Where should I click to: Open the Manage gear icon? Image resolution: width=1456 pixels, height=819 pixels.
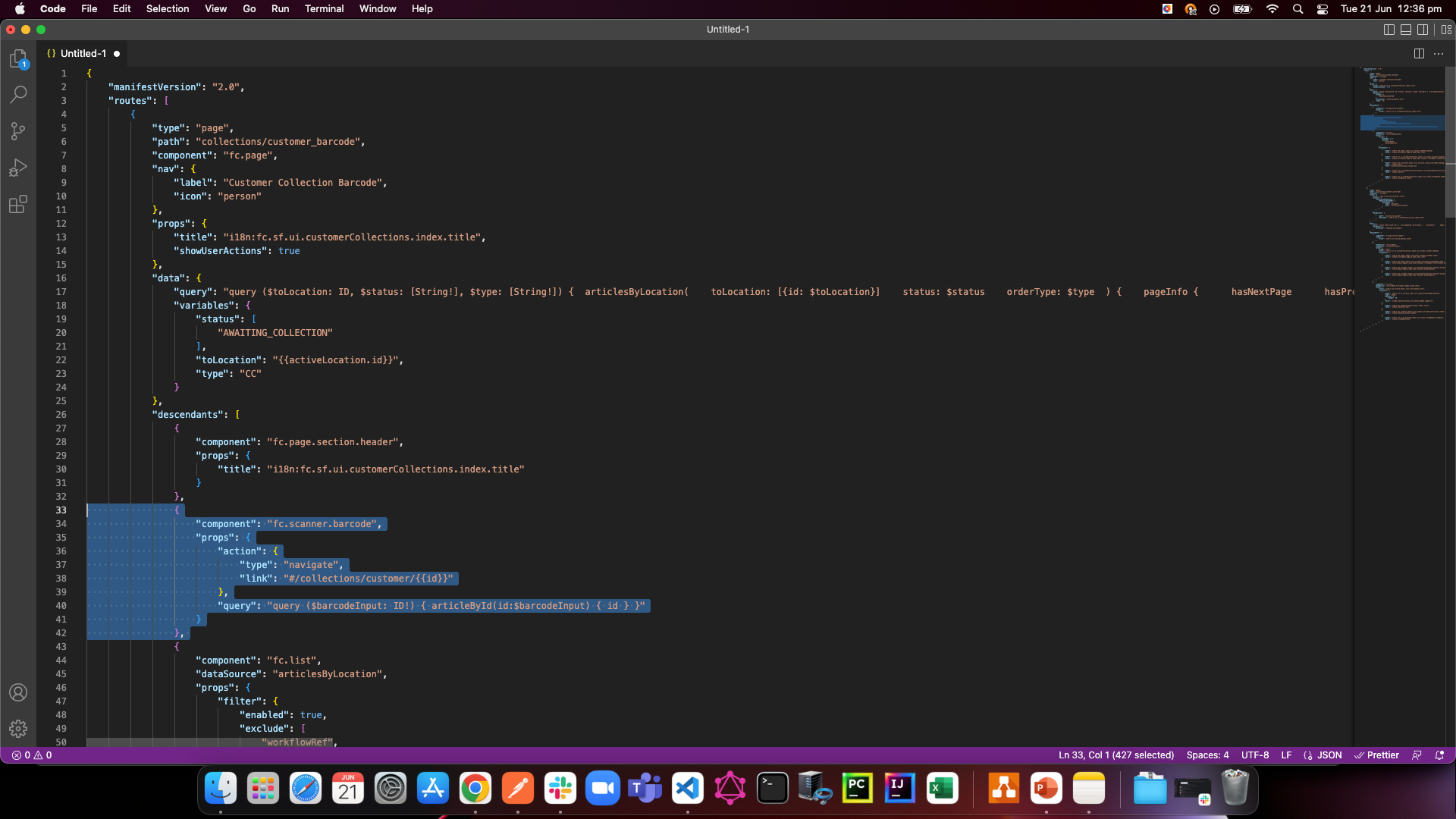pos(18,729)
